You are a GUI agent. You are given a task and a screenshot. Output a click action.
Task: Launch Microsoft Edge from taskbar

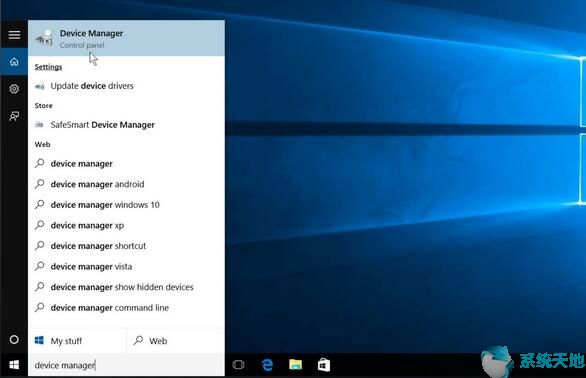[267, 365]
